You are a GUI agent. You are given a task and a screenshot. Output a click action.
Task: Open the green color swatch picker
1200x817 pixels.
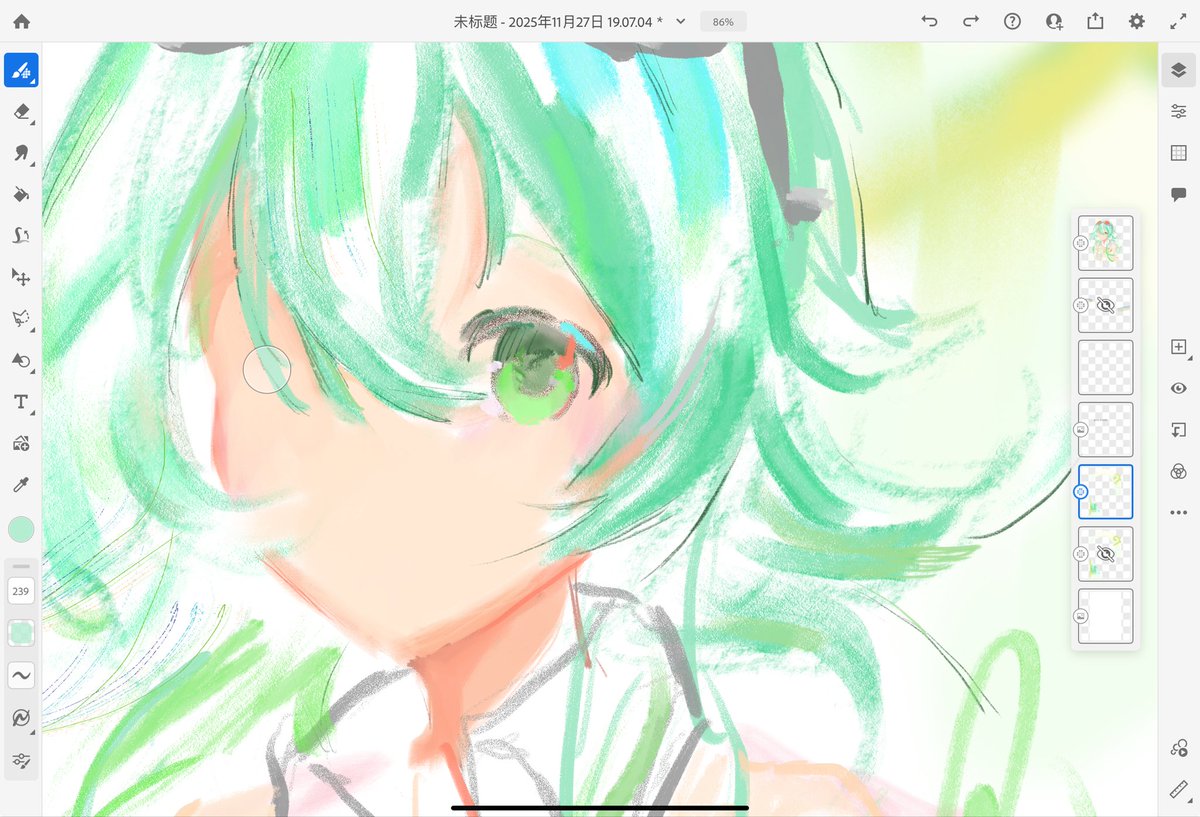[21, 529]
